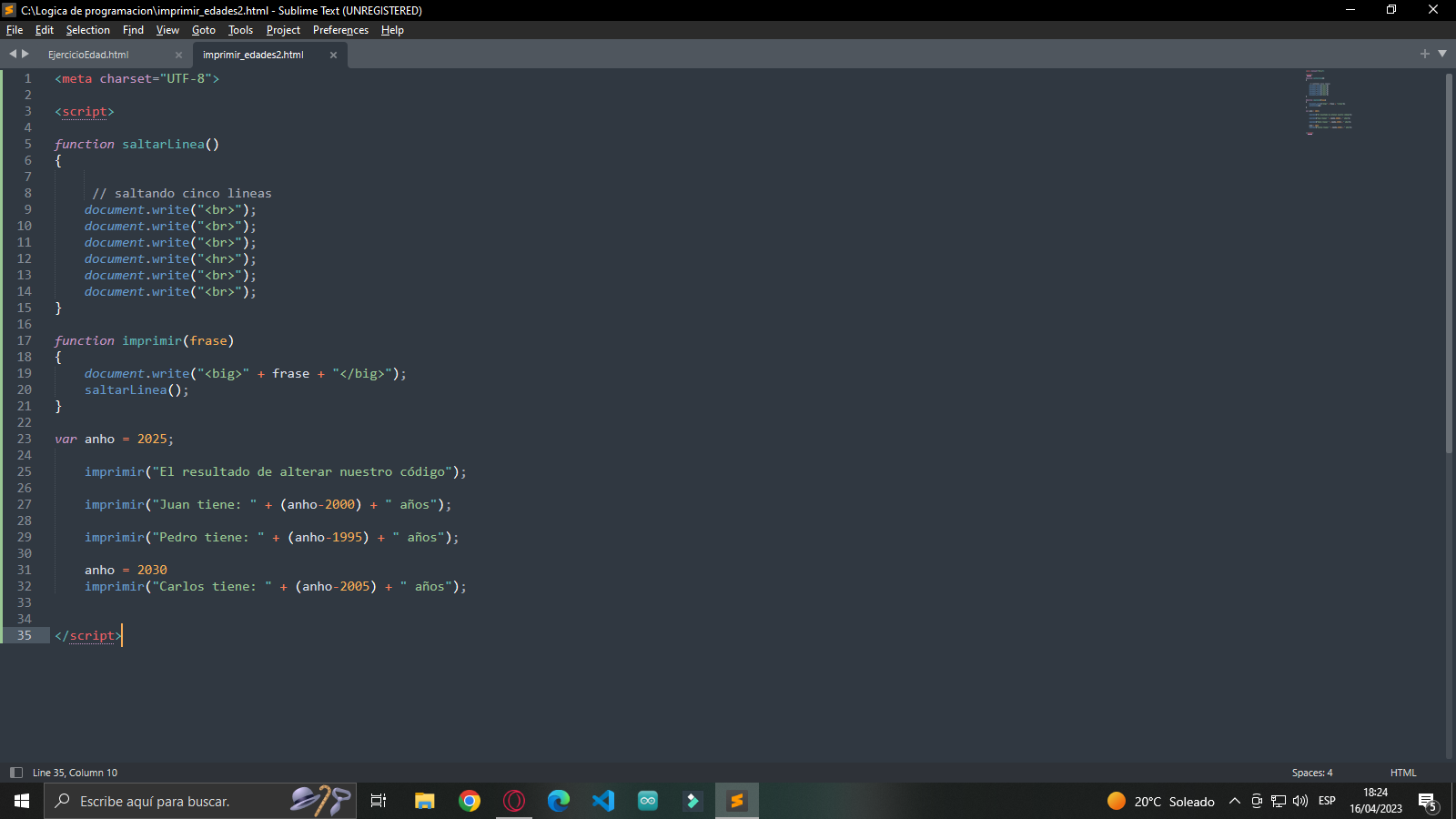Open the tab list dropdown arrow
The image size is (1456, 819).
click(x=1442, y=54)
